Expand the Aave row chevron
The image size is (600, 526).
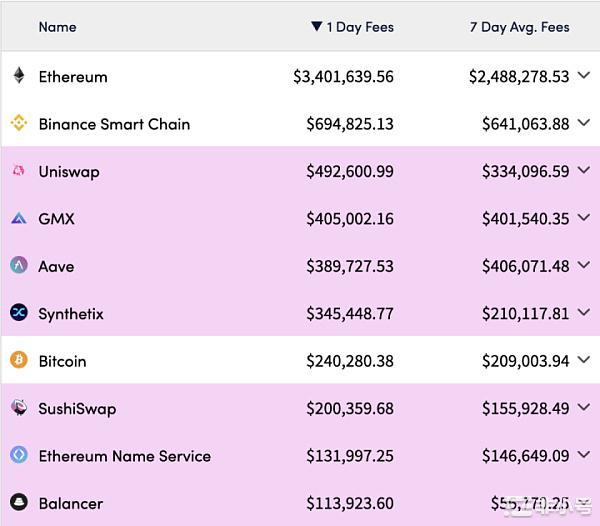pyautogui.click(x=584, y=266)
